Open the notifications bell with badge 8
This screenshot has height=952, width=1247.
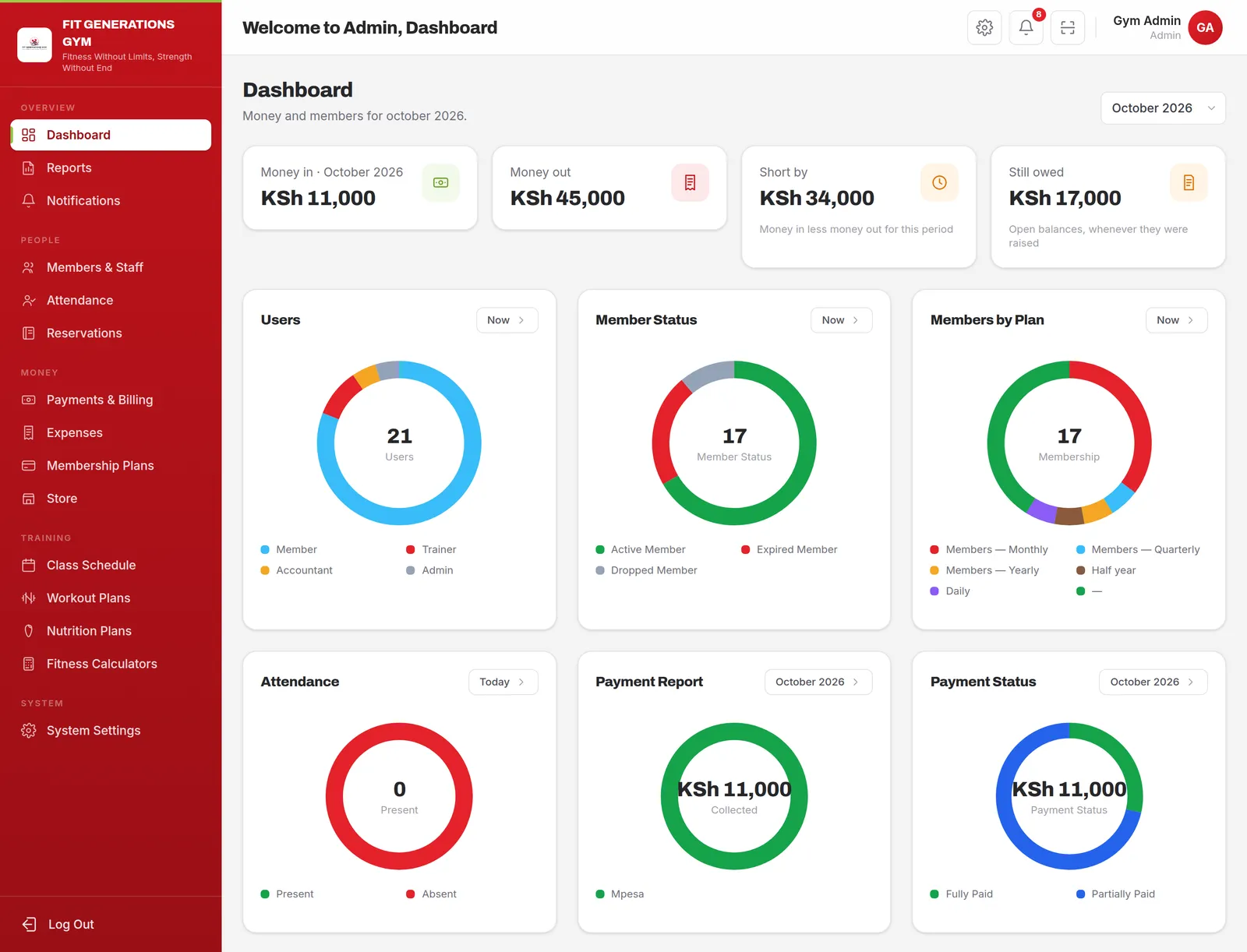(x=1026, y=27)
